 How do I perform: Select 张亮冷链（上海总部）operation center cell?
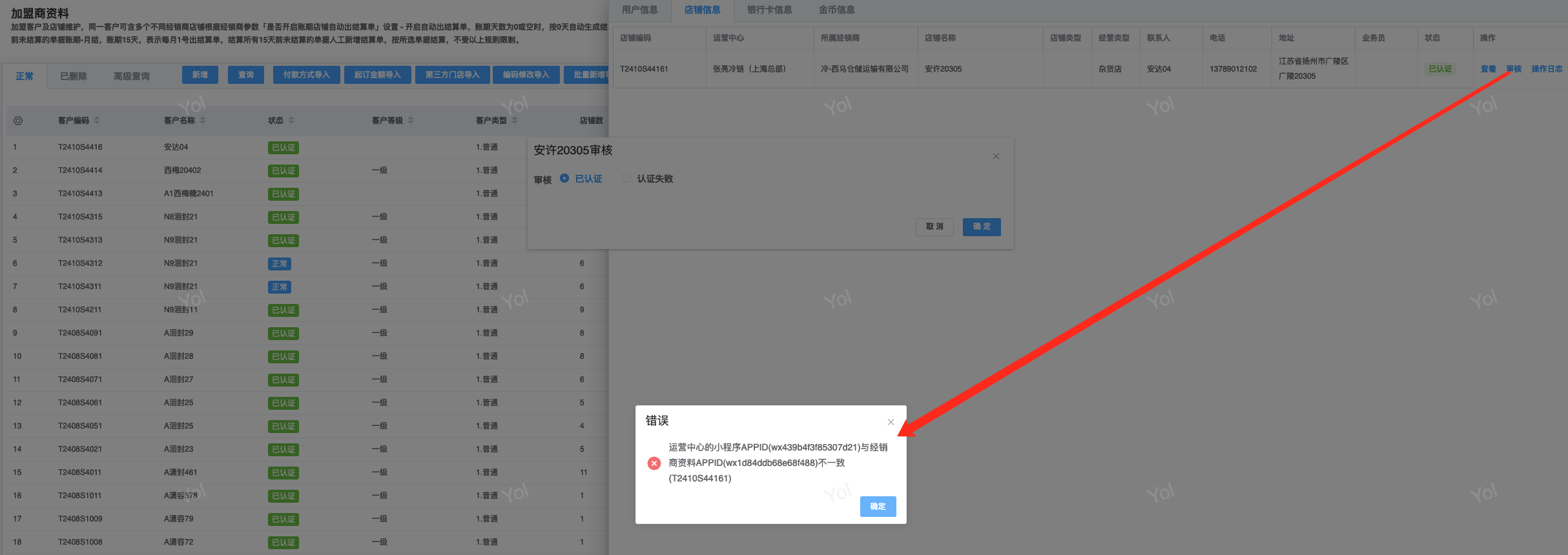pos(750,69)
